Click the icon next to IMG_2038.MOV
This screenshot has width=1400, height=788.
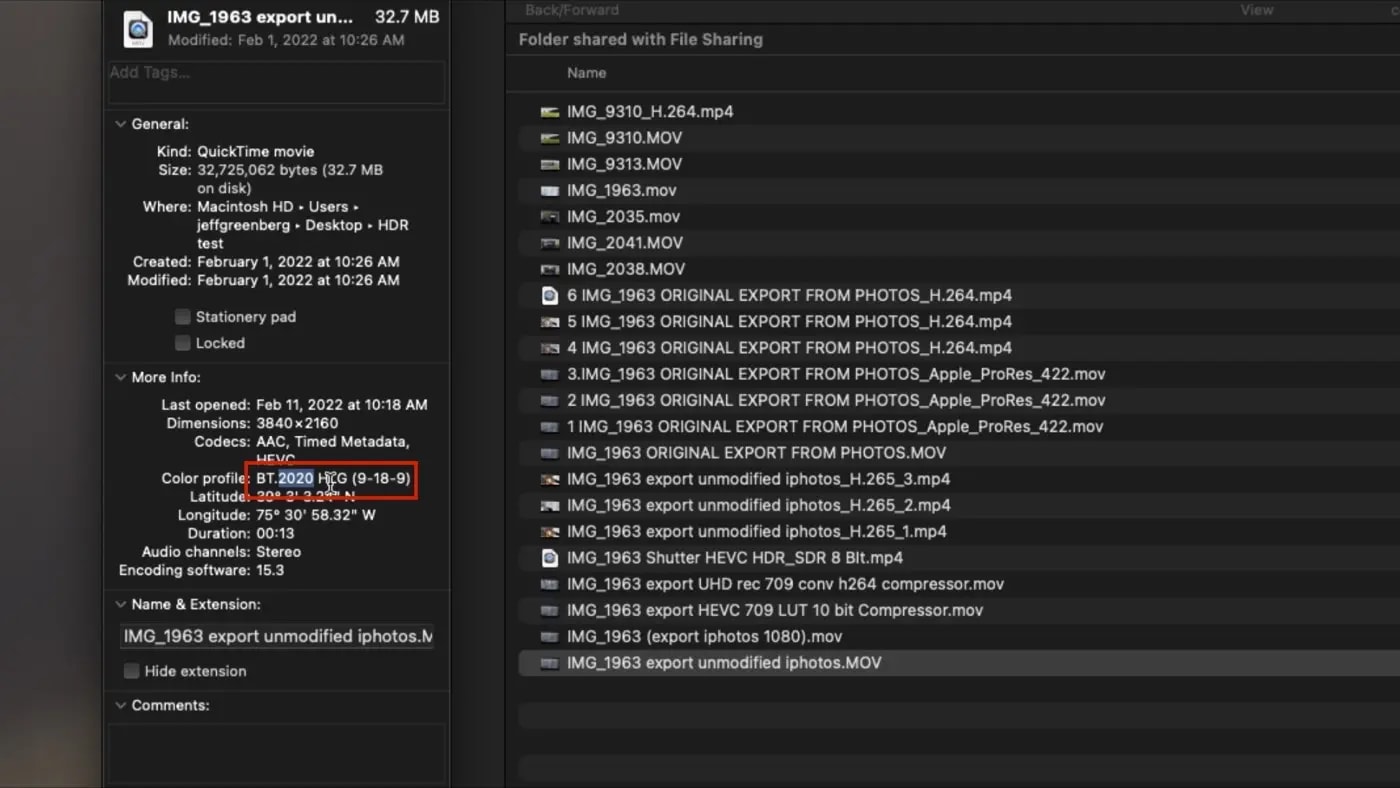click(x=549, y=268)
